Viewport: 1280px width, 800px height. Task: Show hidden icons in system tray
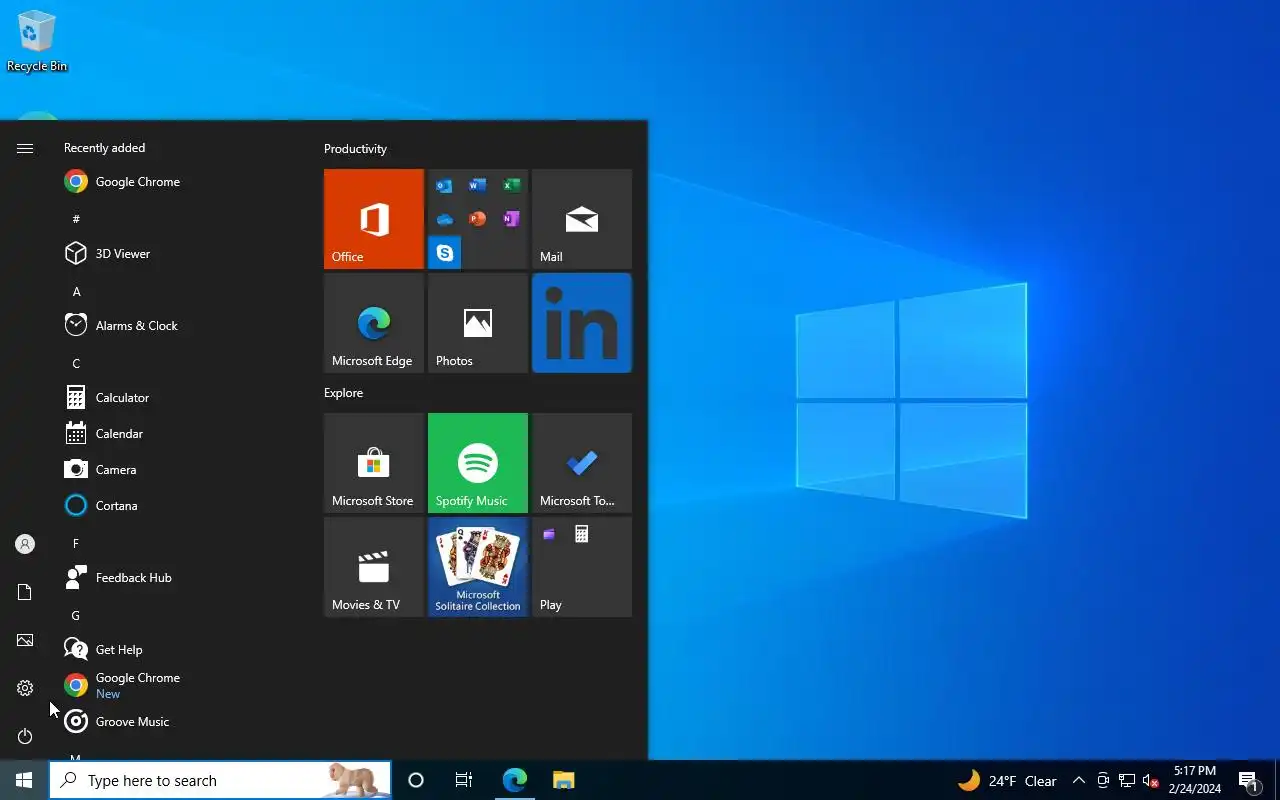point(1079,780)
